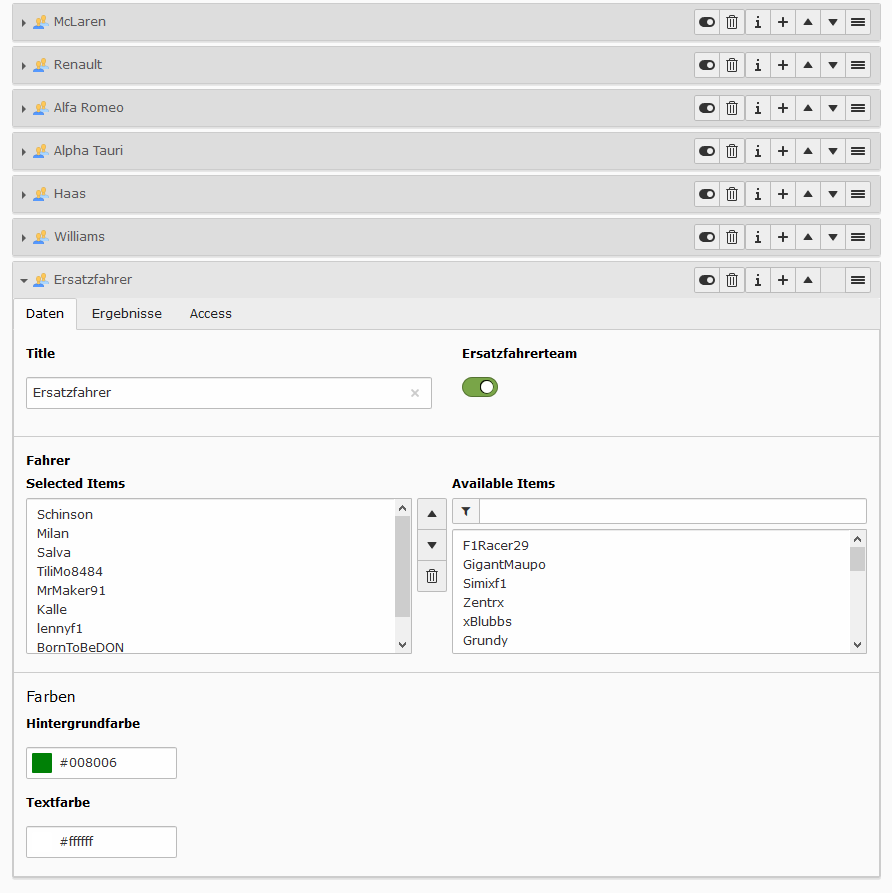Image resolution: width=892 pixels, height=893 pixels.
Task: Add new record after Alfa Romeo
Action: click(783, 108)
